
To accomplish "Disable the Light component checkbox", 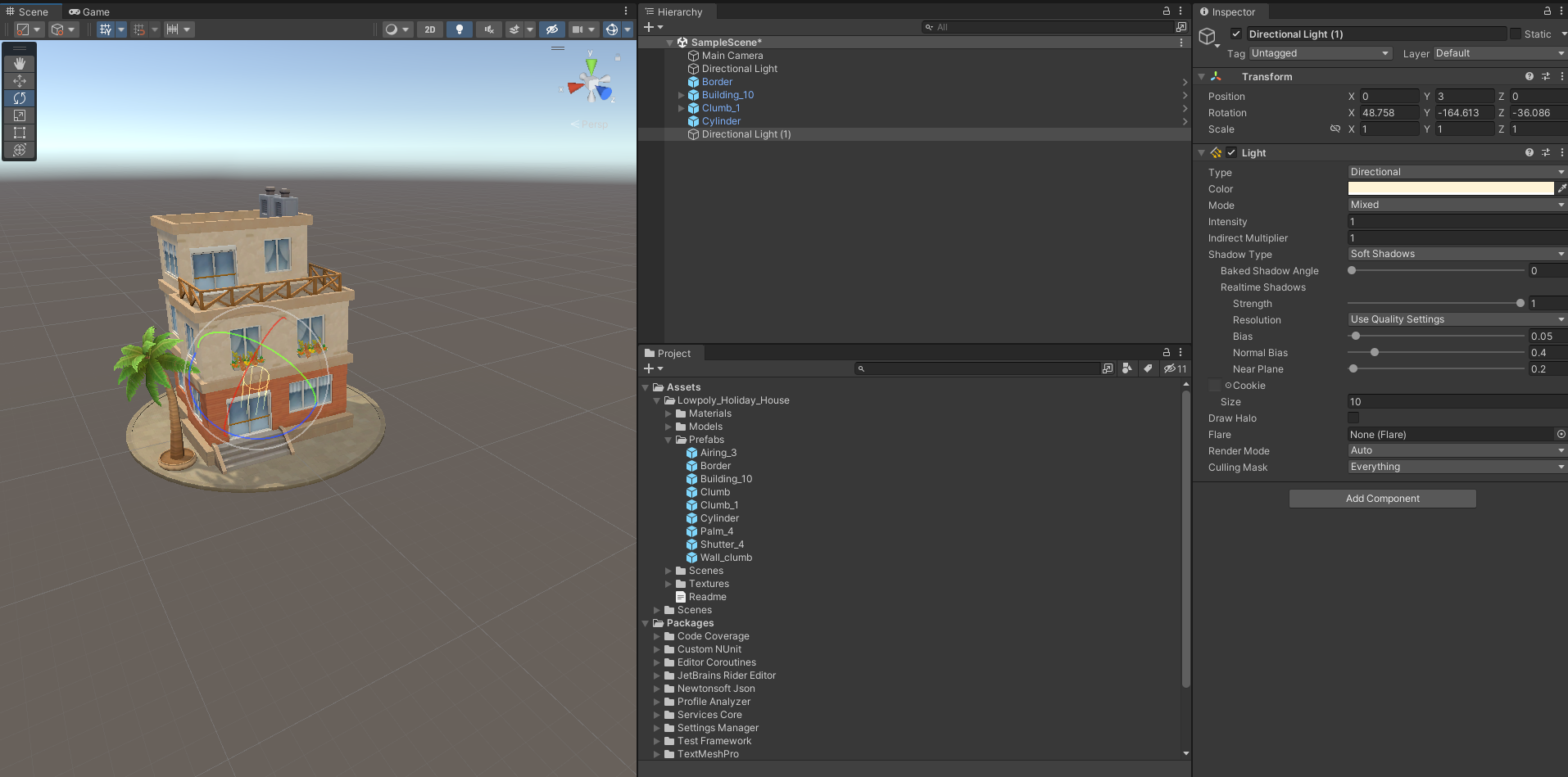I will (1231, 153).
